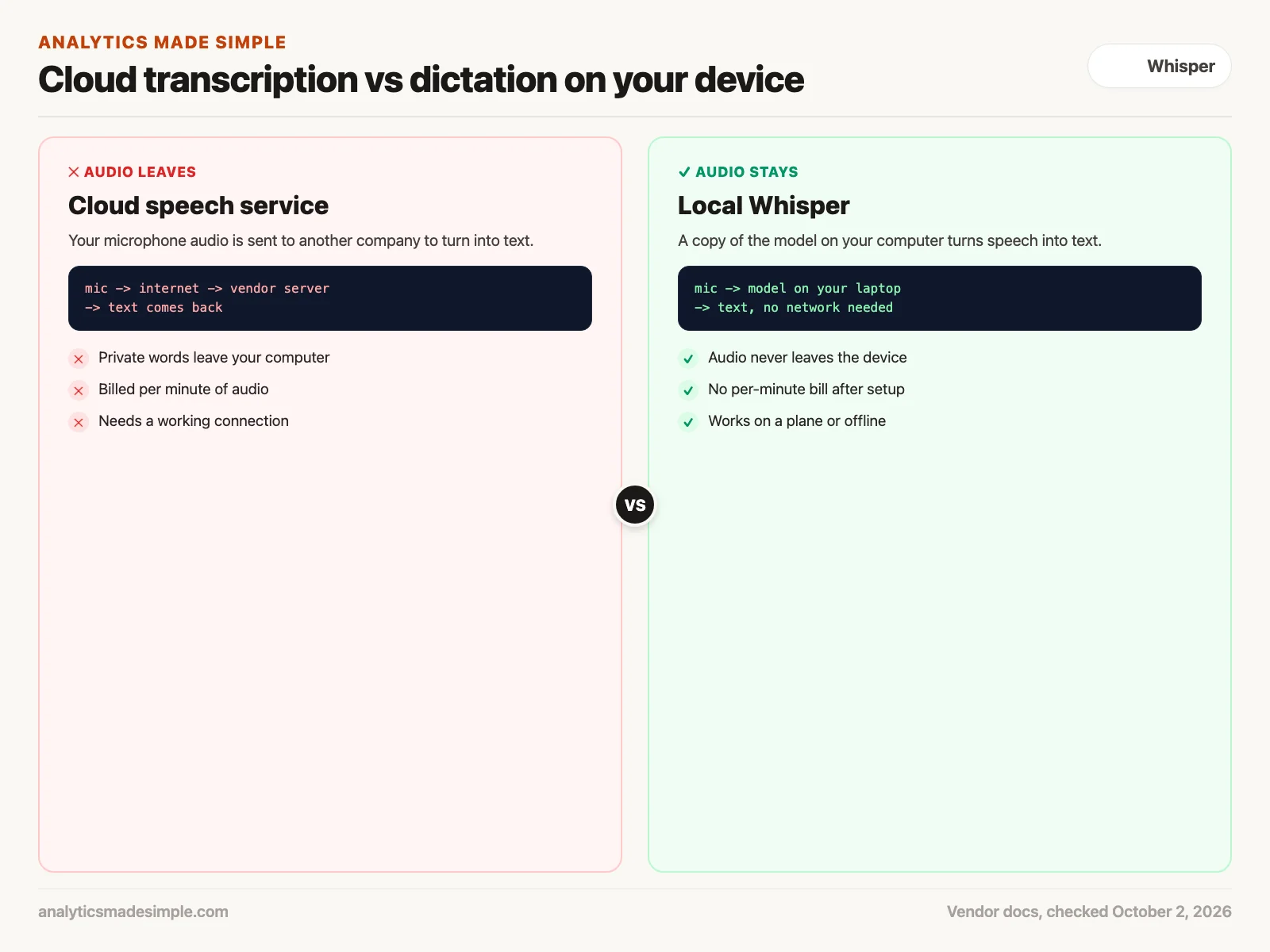Screen dimensions: 1270x952
Task: Click 'Your microphone audio is sent to another company' description
Action: (301, 240)
